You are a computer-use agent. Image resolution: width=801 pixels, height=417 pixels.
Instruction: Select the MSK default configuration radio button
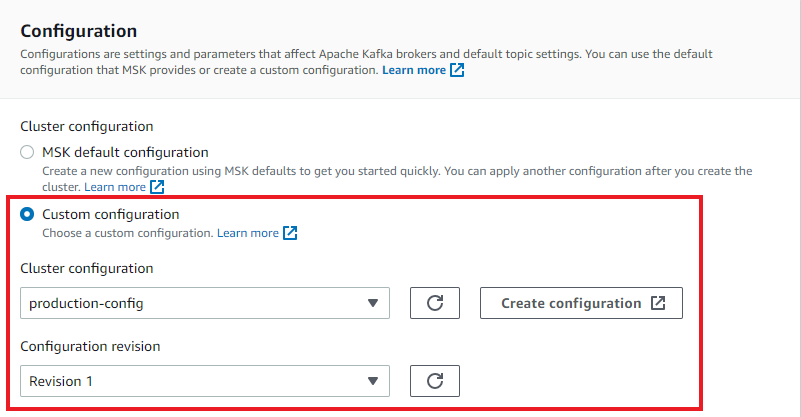tap(27, 153)
